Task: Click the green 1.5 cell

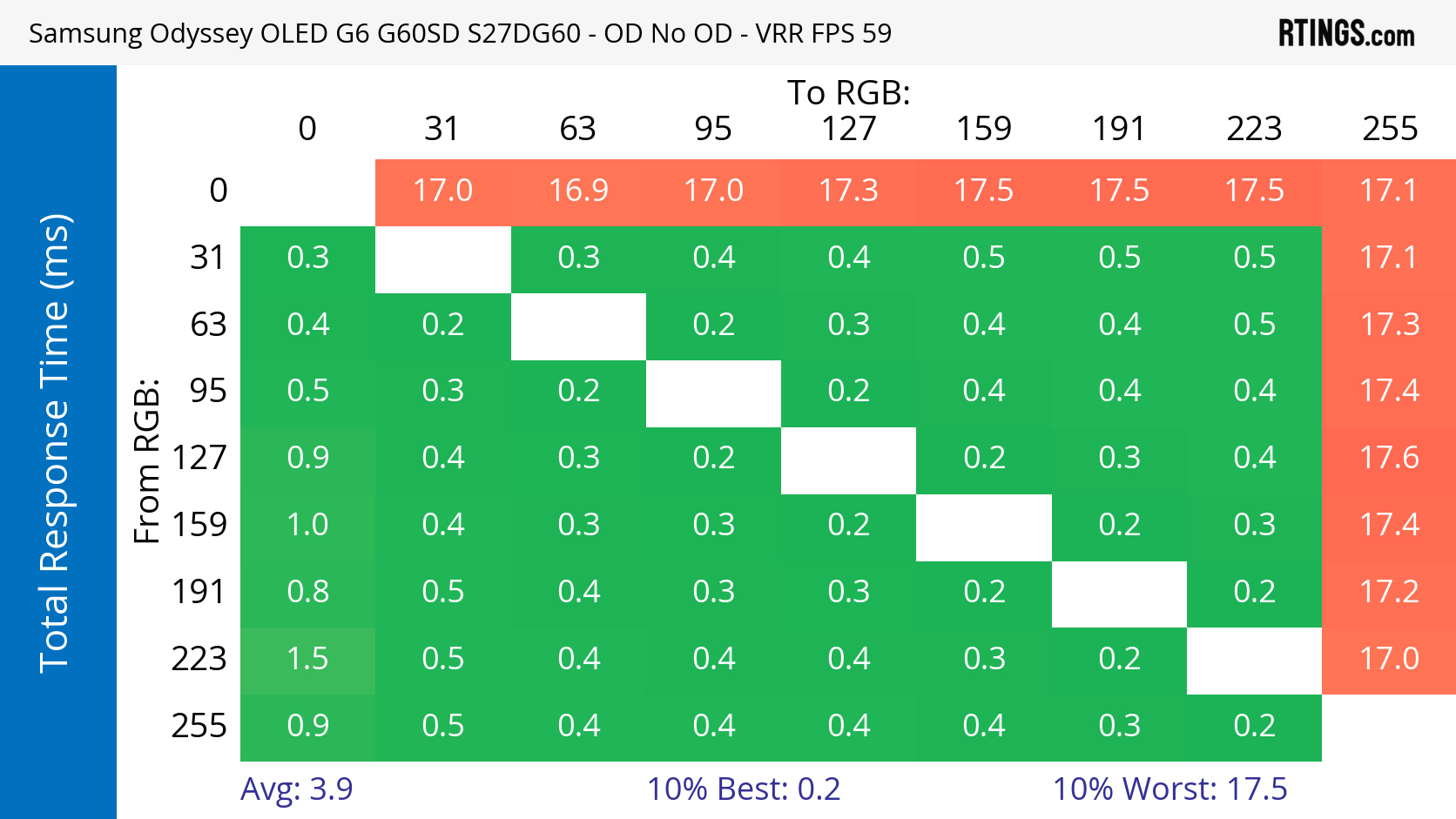Action: tap(307, 659)
